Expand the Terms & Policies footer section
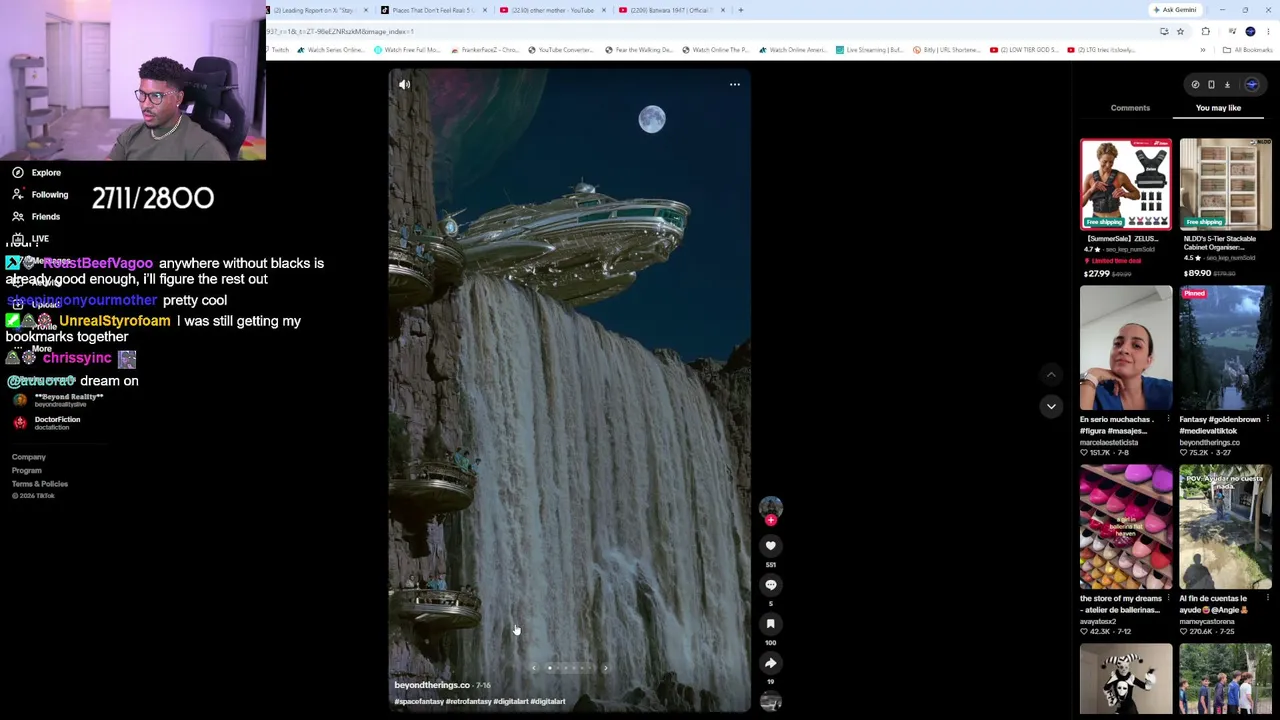This screenshot has height=720, width=1280. pos(40,484)
